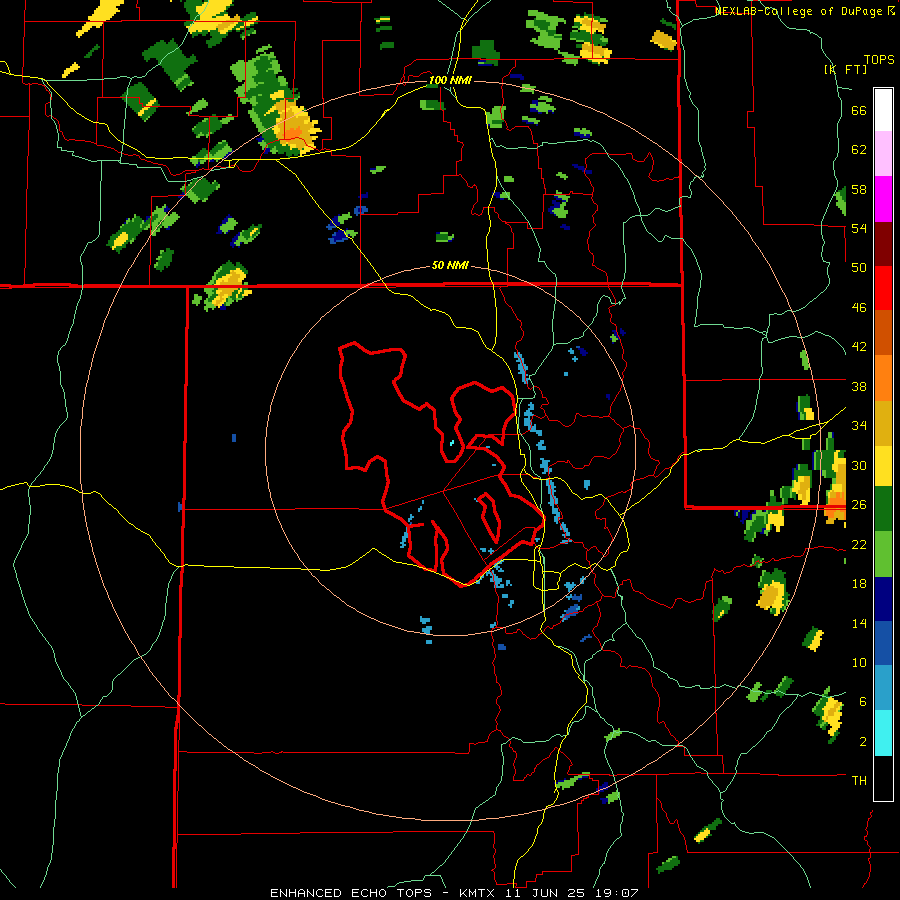Click the white swatch in the tops legend
Image resolution: width=900 pixels, height=900 pixels.
click(883, 110)
